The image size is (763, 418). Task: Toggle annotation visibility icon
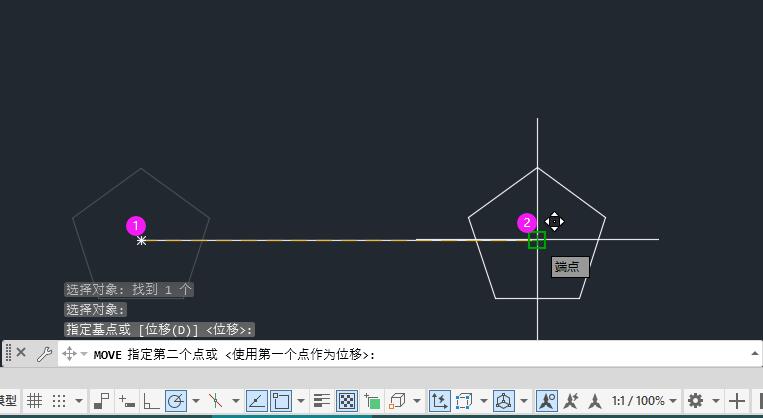(x=547, y=401)
